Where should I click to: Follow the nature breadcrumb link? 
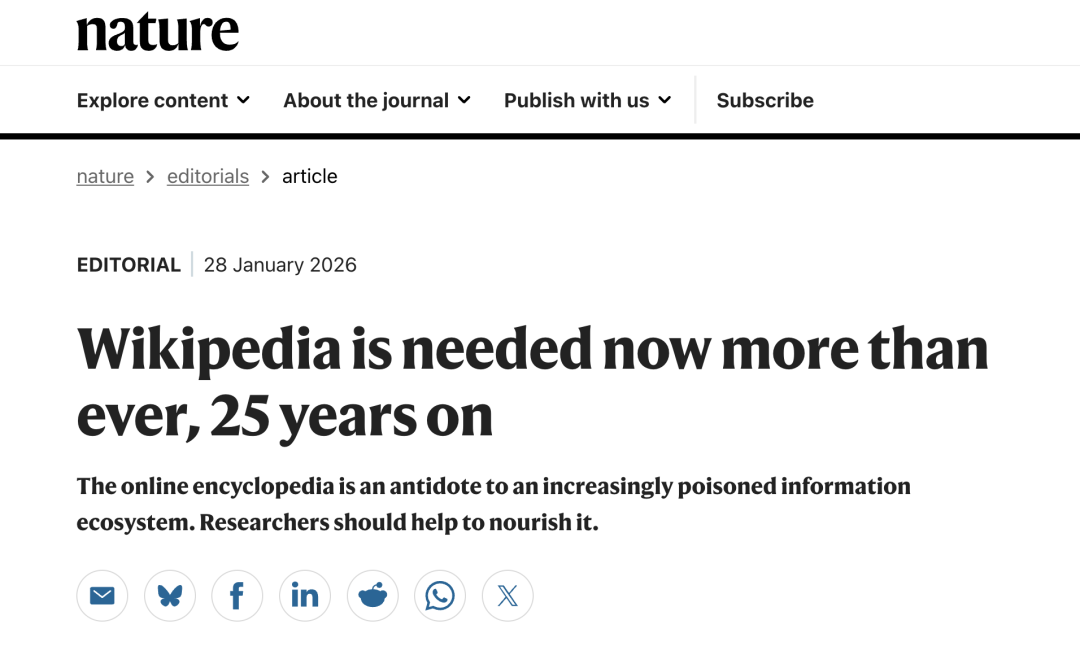click(x=105, y=176)
